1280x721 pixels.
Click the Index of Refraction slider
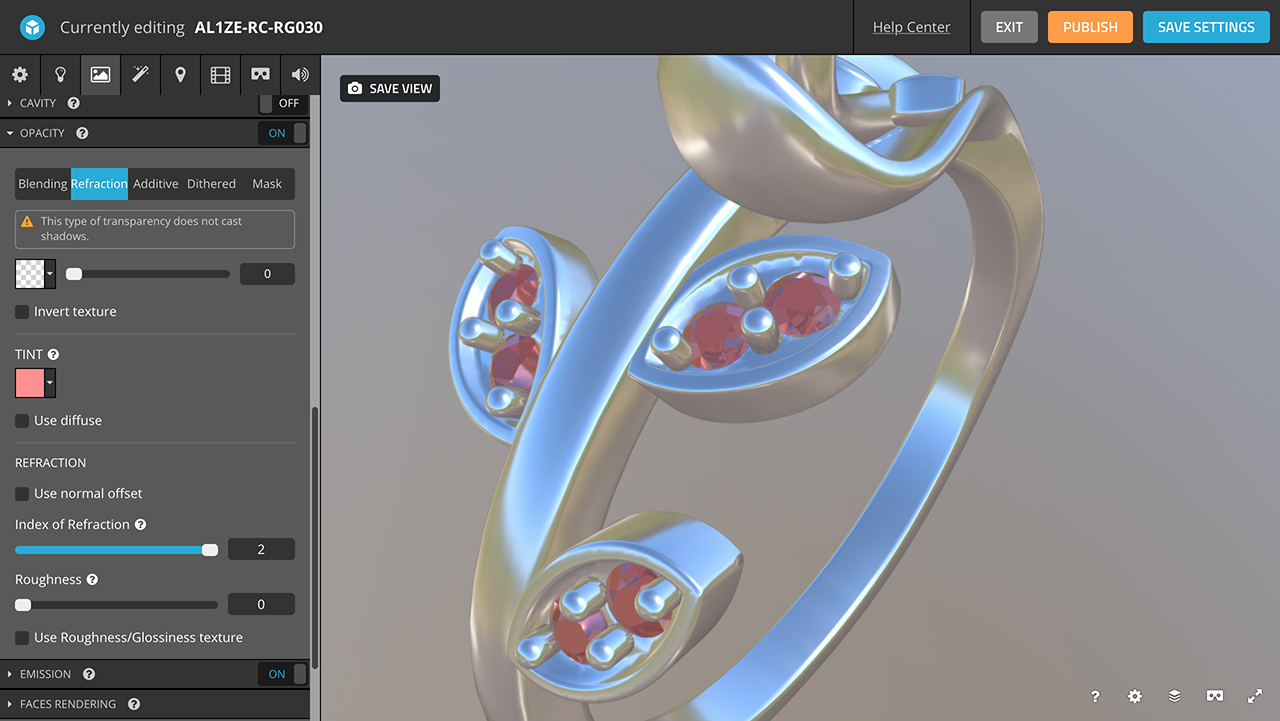pos(116,550)
